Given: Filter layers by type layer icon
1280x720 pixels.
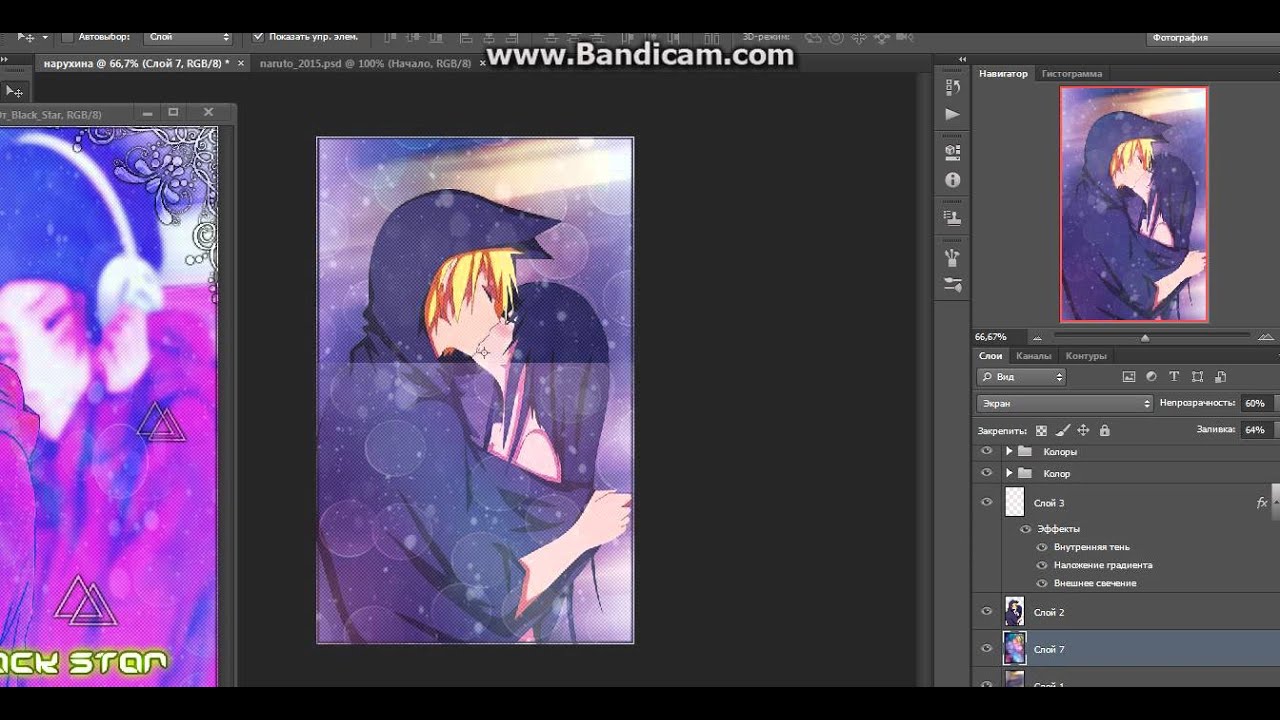Looking at the screenshot, I should [1174, 377].
